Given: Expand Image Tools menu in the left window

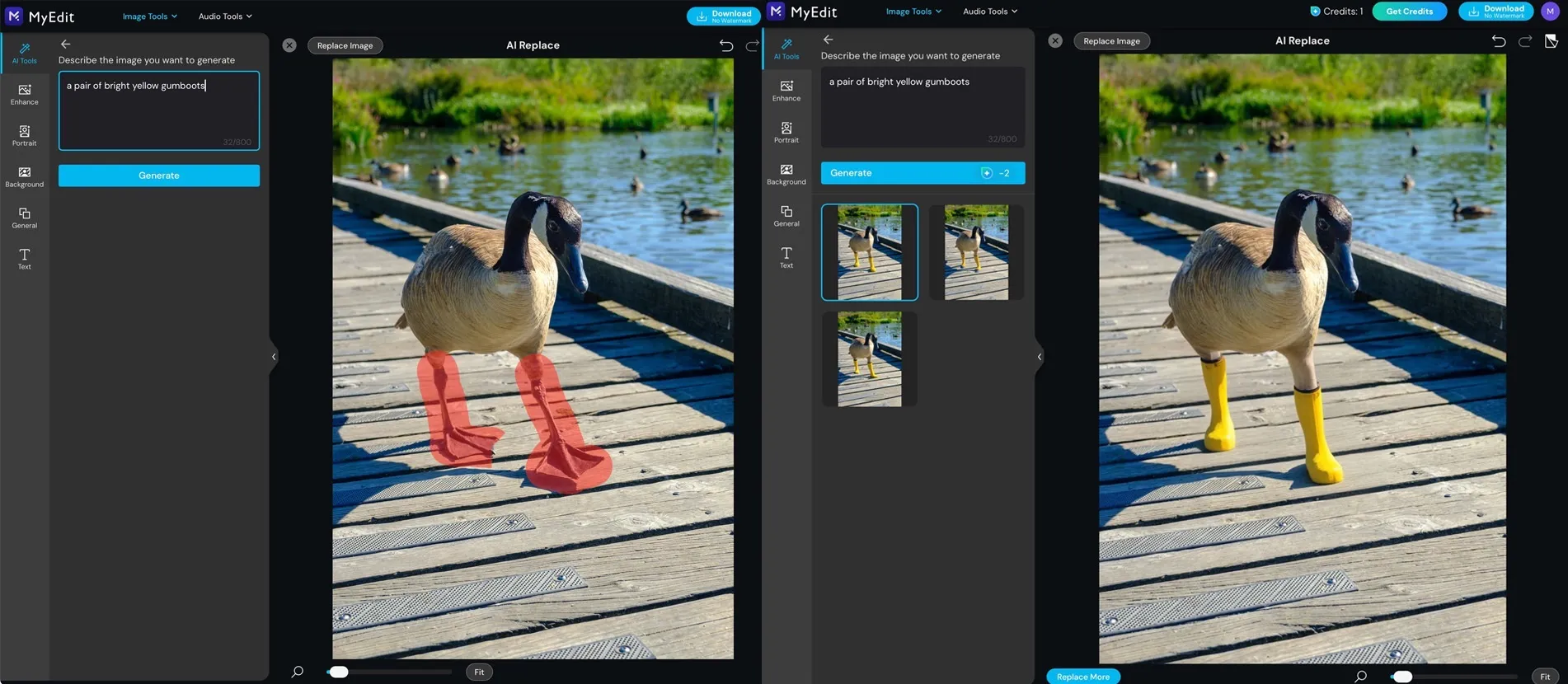Looking at the screenshot, I should (149, 16).
